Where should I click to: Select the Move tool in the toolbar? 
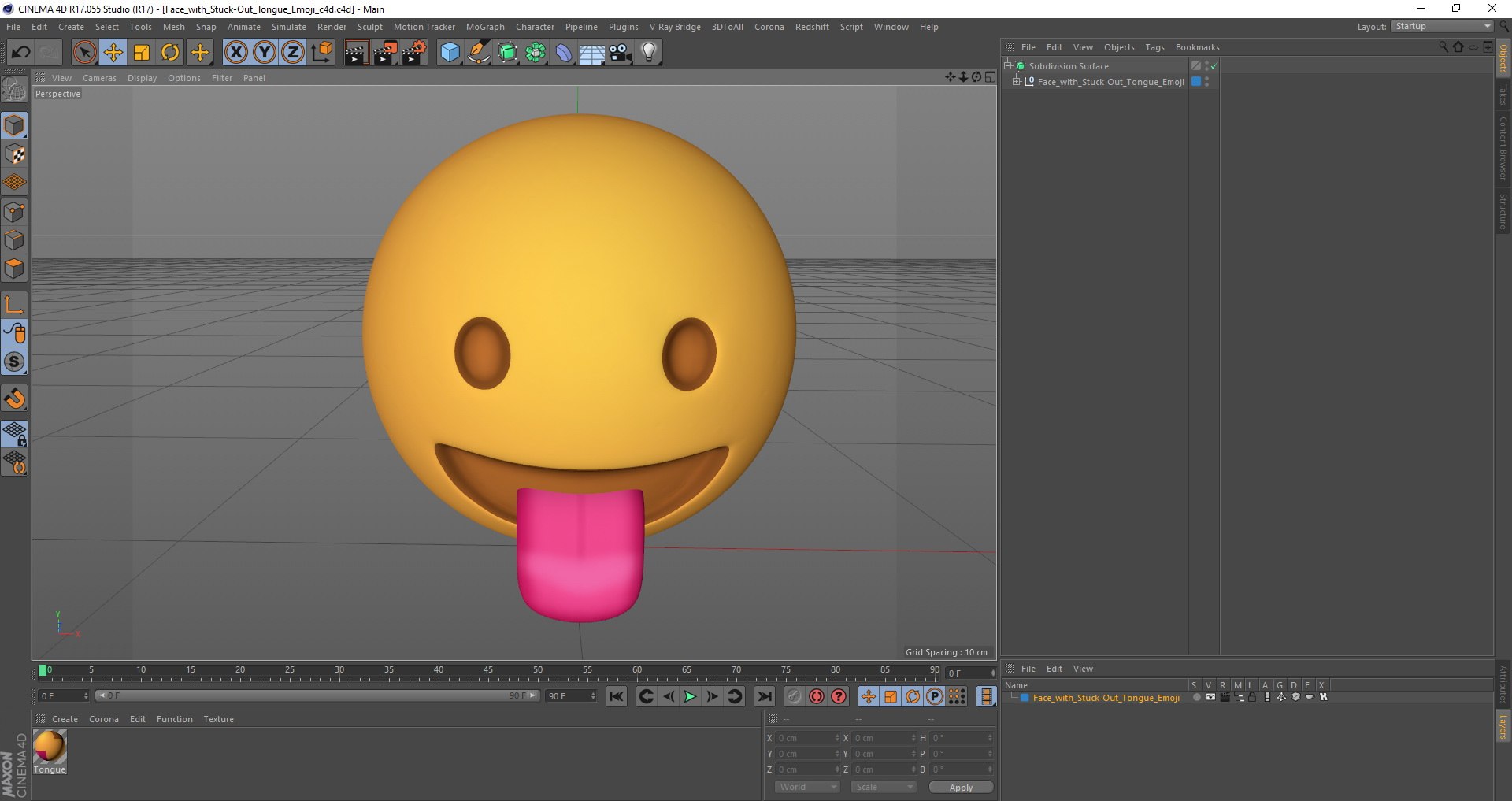[x=113, y=53]
